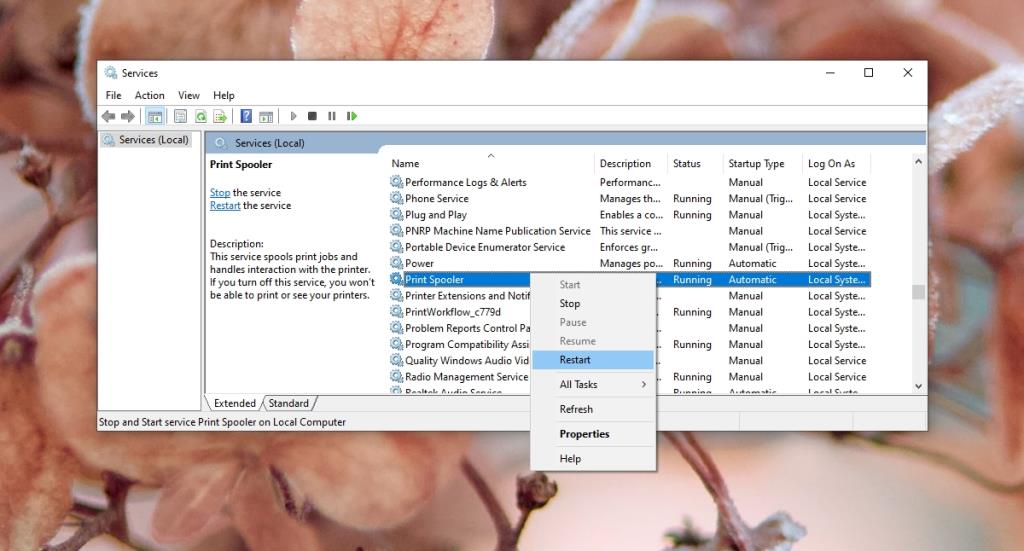Select Properties in the context menu
Viewport: 1024px width, 551px height.
coord(584,434)
